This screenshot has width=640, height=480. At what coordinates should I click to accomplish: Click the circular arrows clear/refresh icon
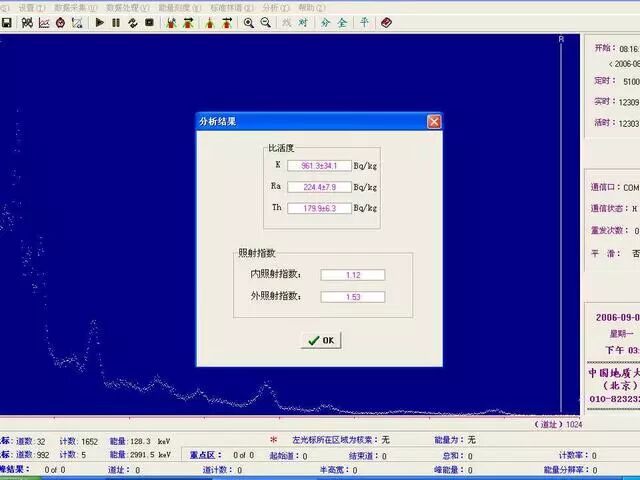point(133,22)
